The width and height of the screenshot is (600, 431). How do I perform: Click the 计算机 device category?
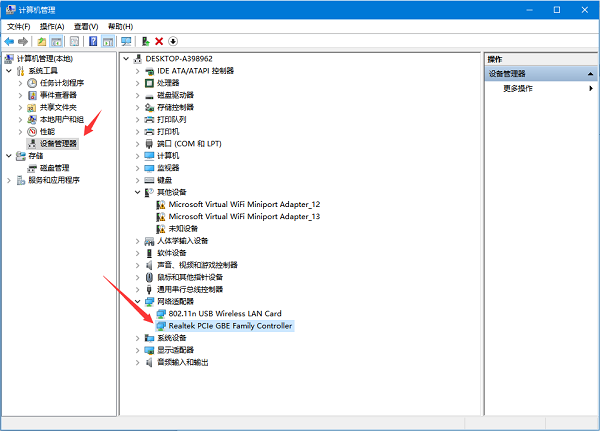(168, 156)
